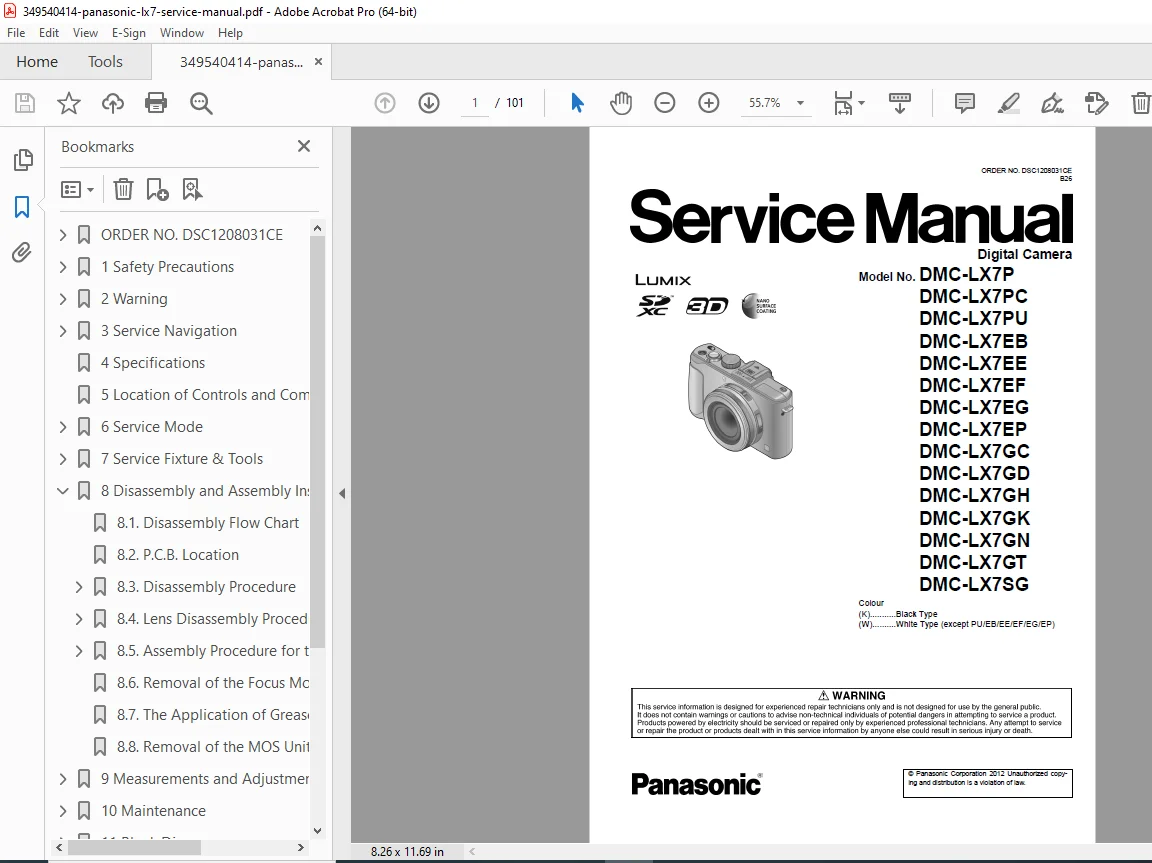1152x863 pixels.
Task: Zoom out with minus icon
Action: (x=665, y=103)
